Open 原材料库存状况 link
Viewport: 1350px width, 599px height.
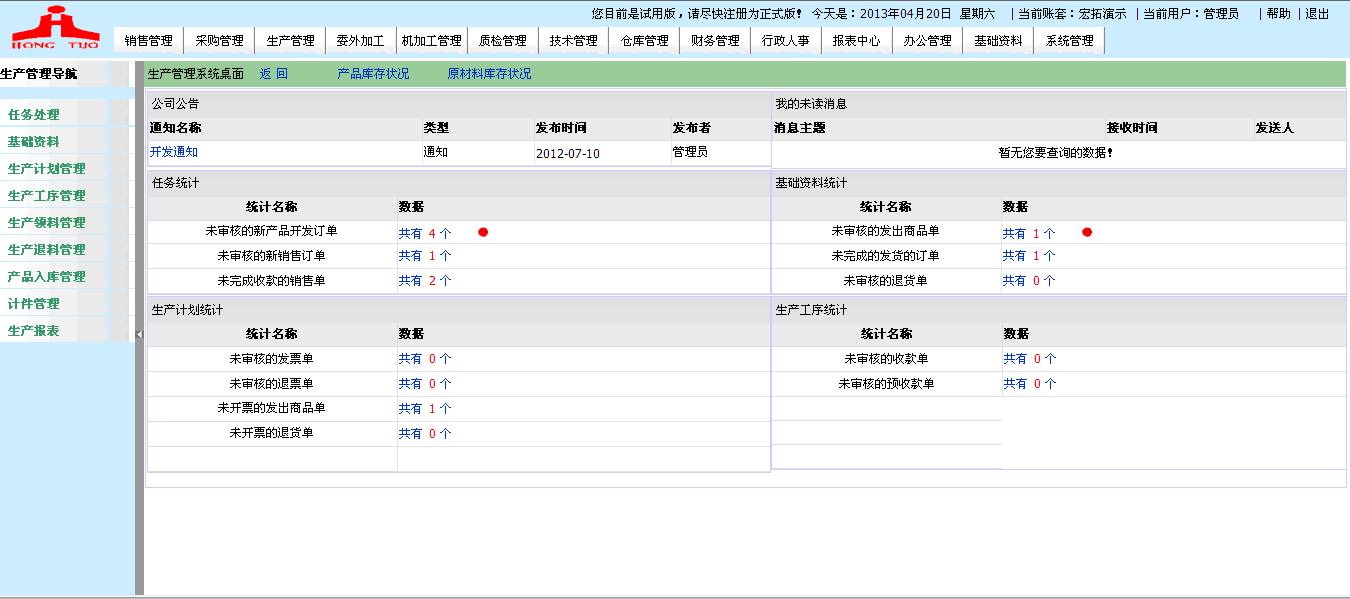(x=489, y=74)
